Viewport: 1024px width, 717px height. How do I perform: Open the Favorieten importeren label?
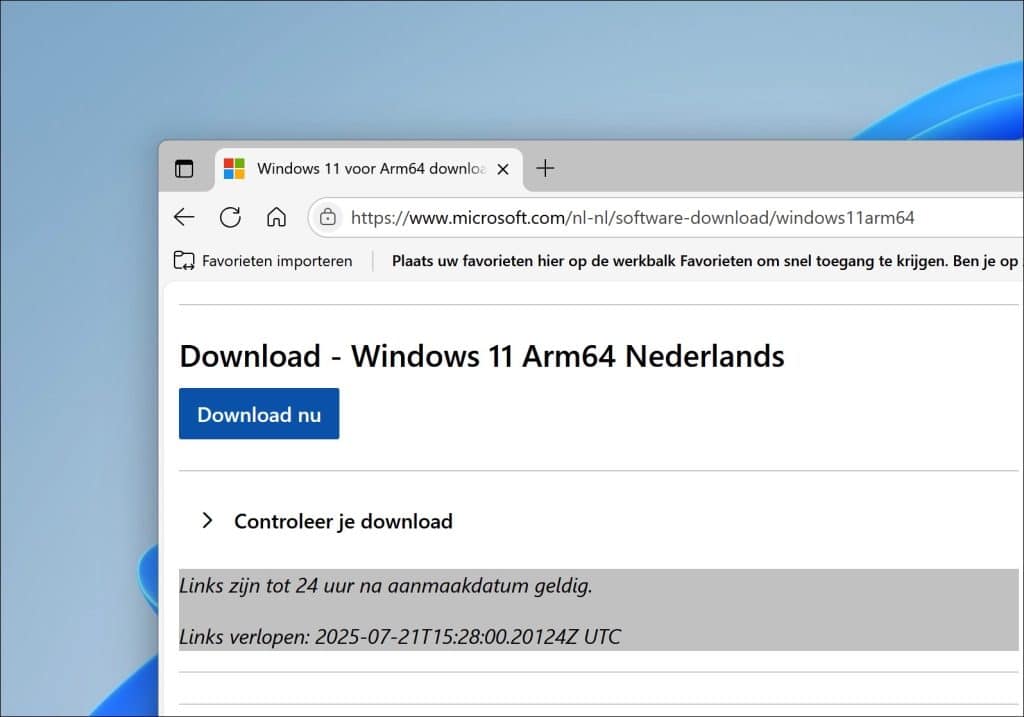[277, 261]
